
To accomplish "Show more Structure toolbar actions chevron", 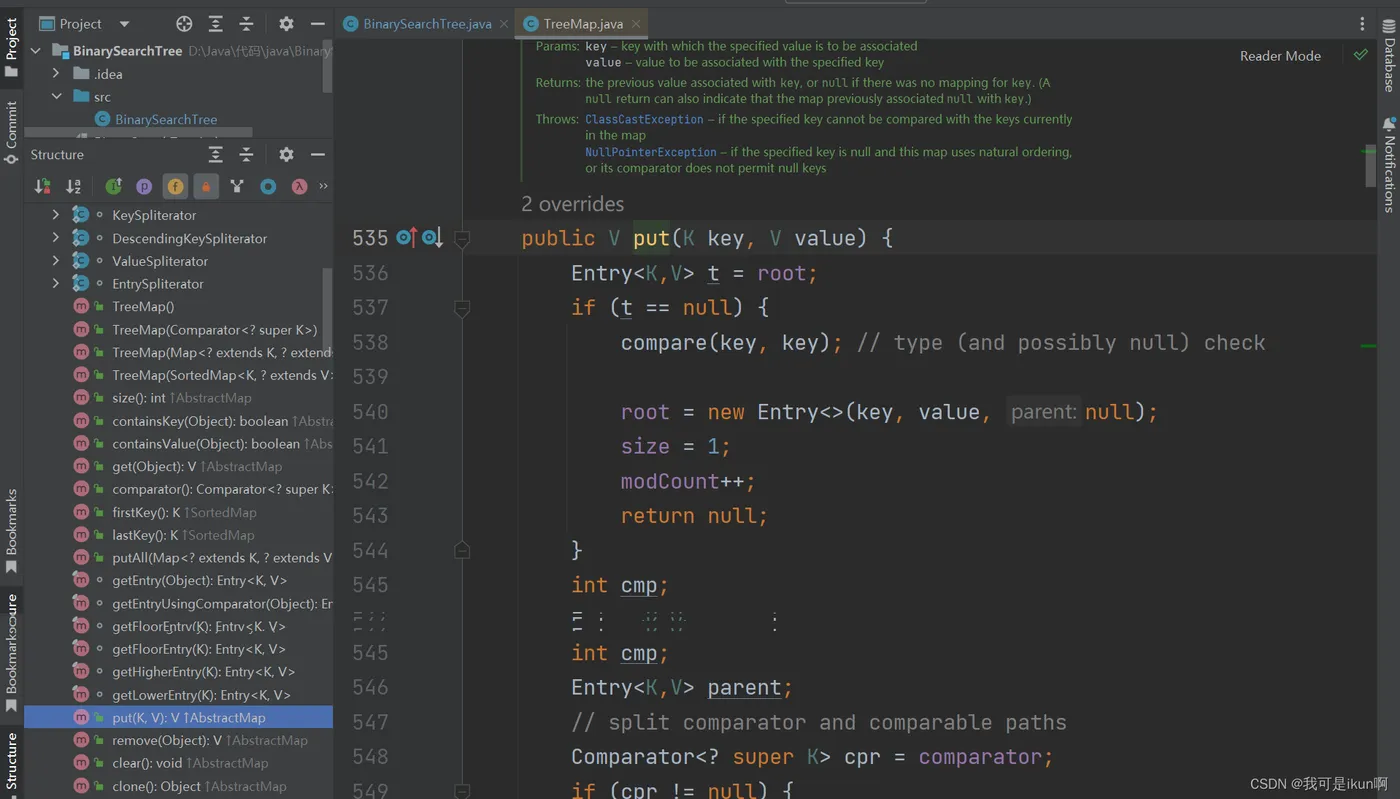I will point(323,186).
